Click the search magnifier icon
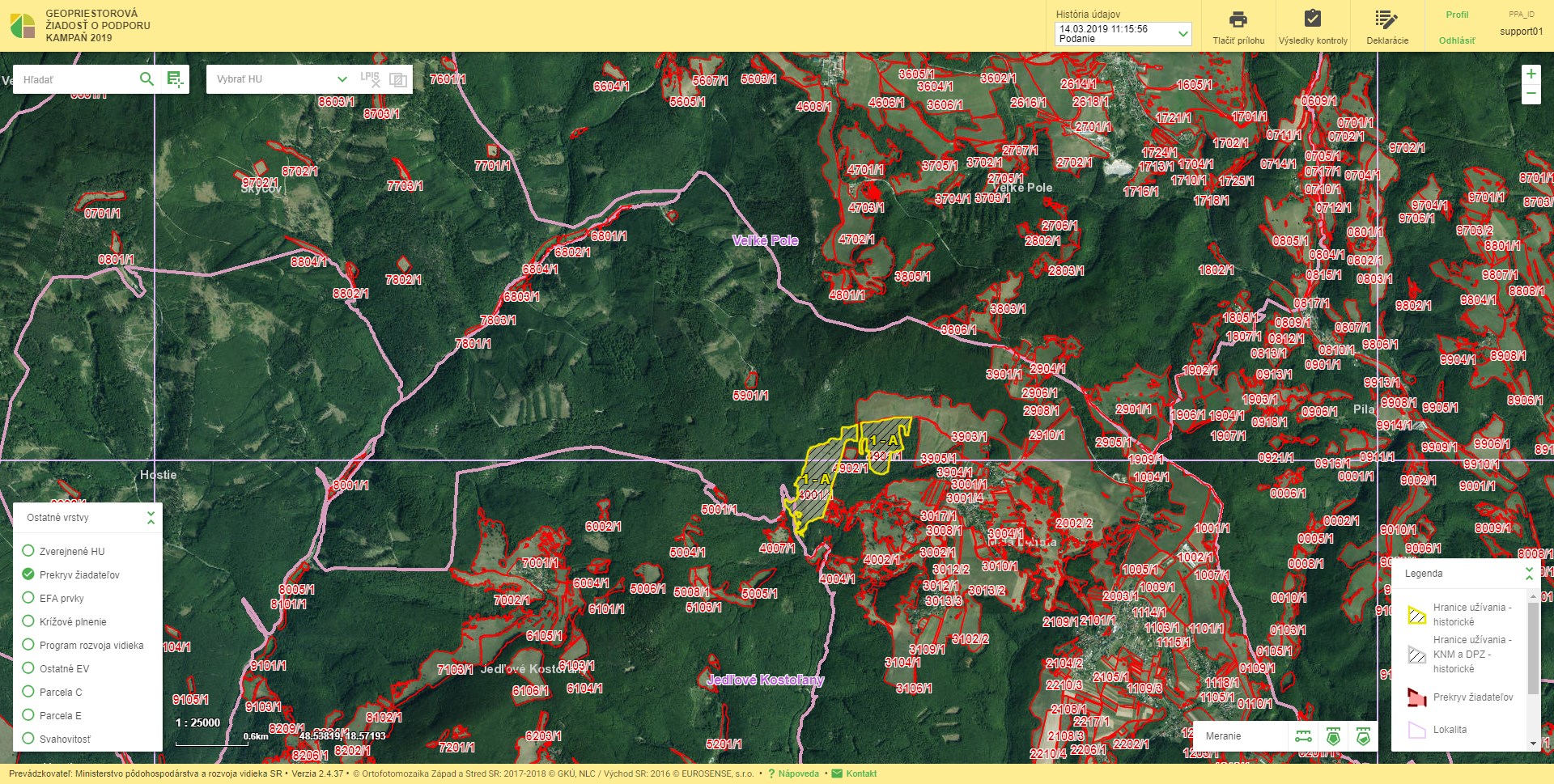Screen dimensions: 1554x784 (x=146, y=78)
